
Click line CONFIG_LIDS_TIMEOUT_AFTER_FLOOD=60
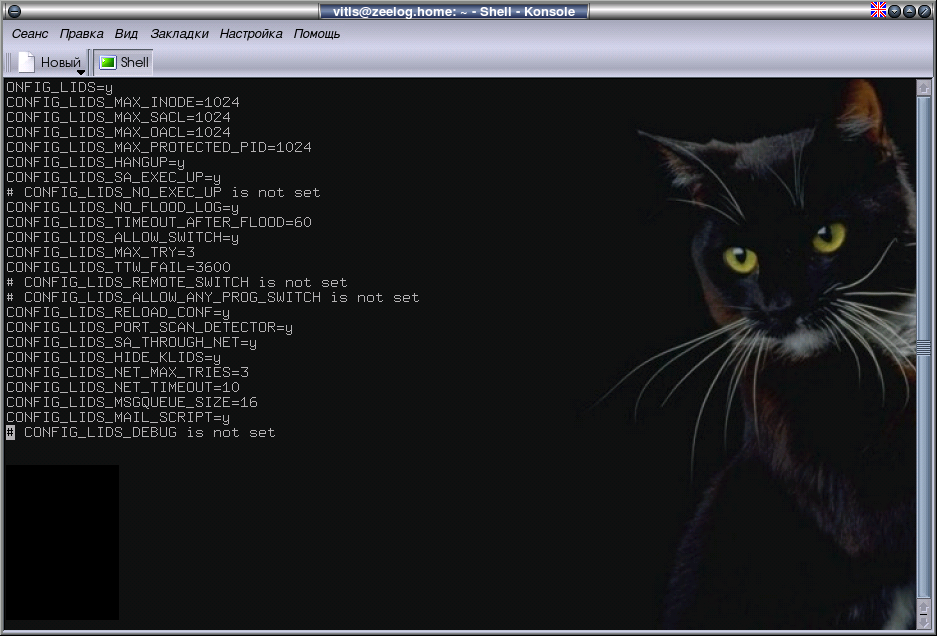click(158, 222)
